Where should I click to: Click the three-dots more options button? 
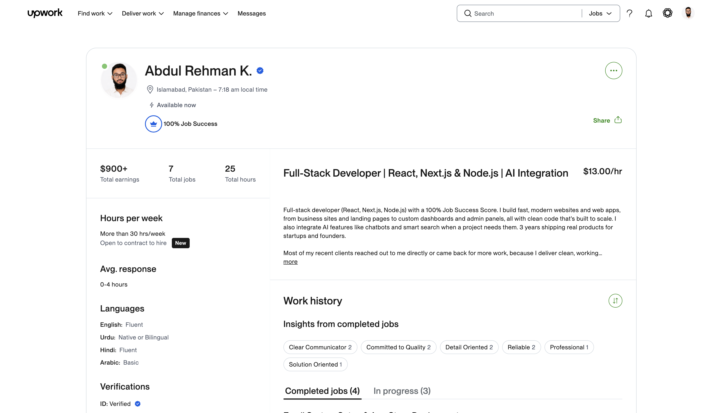click(613, 71)
